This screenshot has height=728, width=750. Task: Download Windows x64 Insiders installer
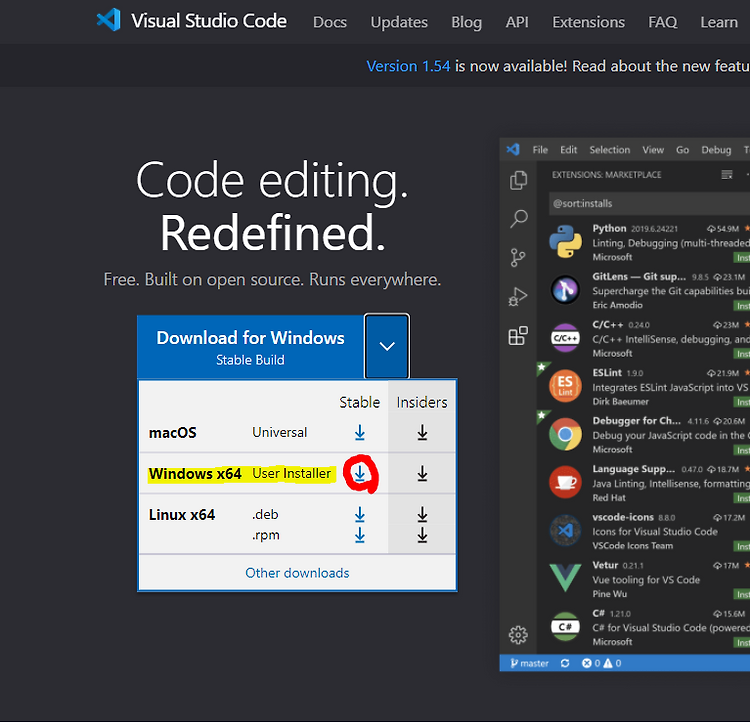(x=422, y=474)
